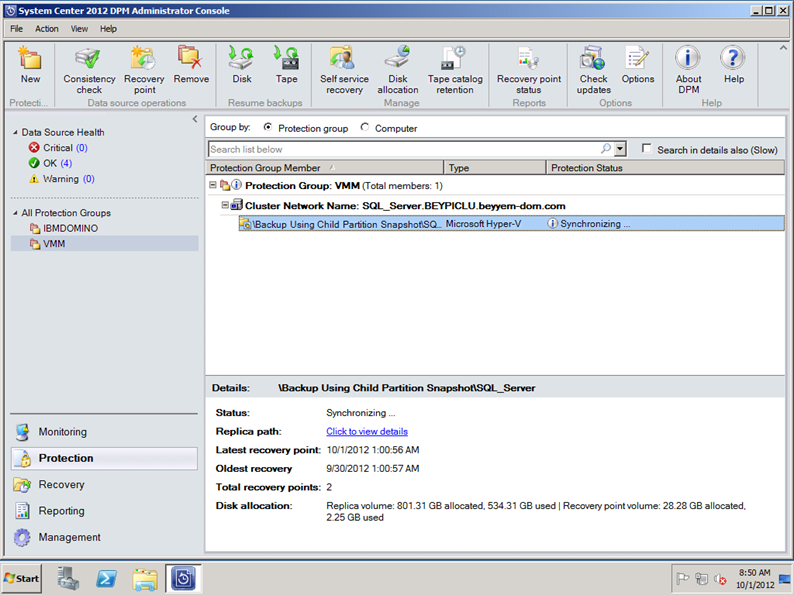Click the Remove toolbar icon
Image resolution: width=794 pixels, height=595 pixels.
(191, 64)
